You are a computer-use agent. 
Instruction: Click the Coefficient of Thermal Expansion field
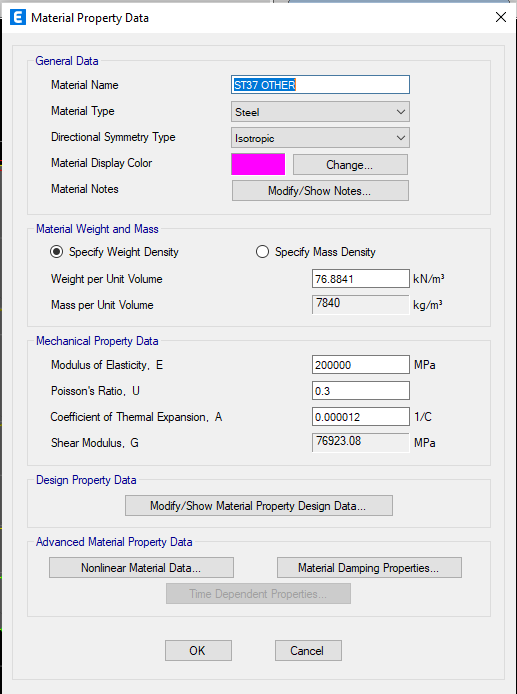click(360, 416)
